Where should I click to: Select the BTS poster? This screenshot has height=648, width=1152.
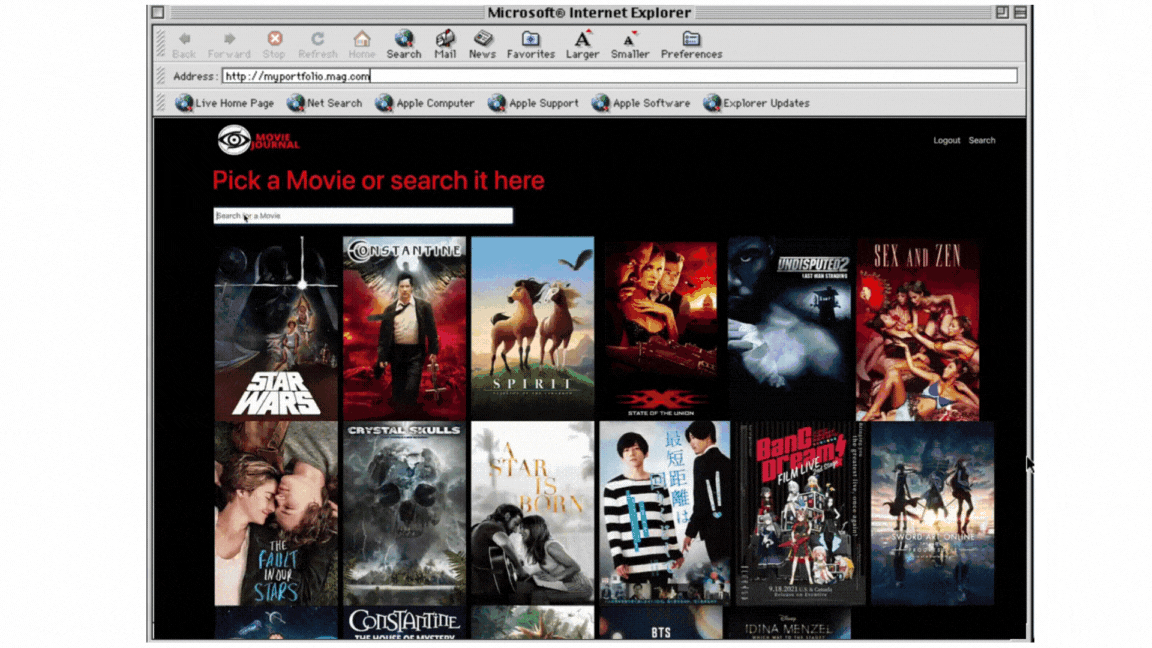pos(660,623)
